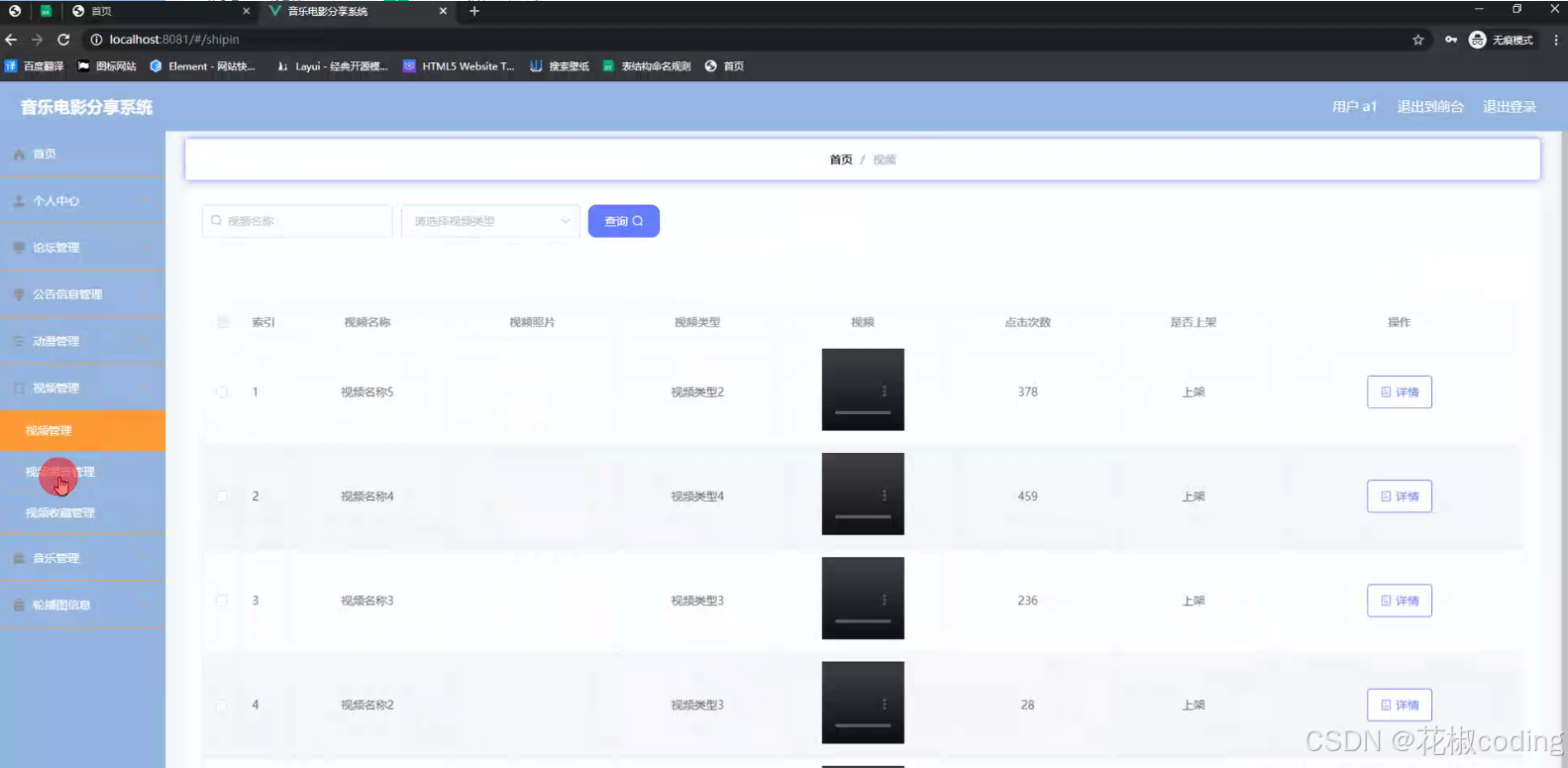This screenshot has width=1568, height=768.
Task: Check the checkbox for row 视频名称2
Action: [222, 706]
